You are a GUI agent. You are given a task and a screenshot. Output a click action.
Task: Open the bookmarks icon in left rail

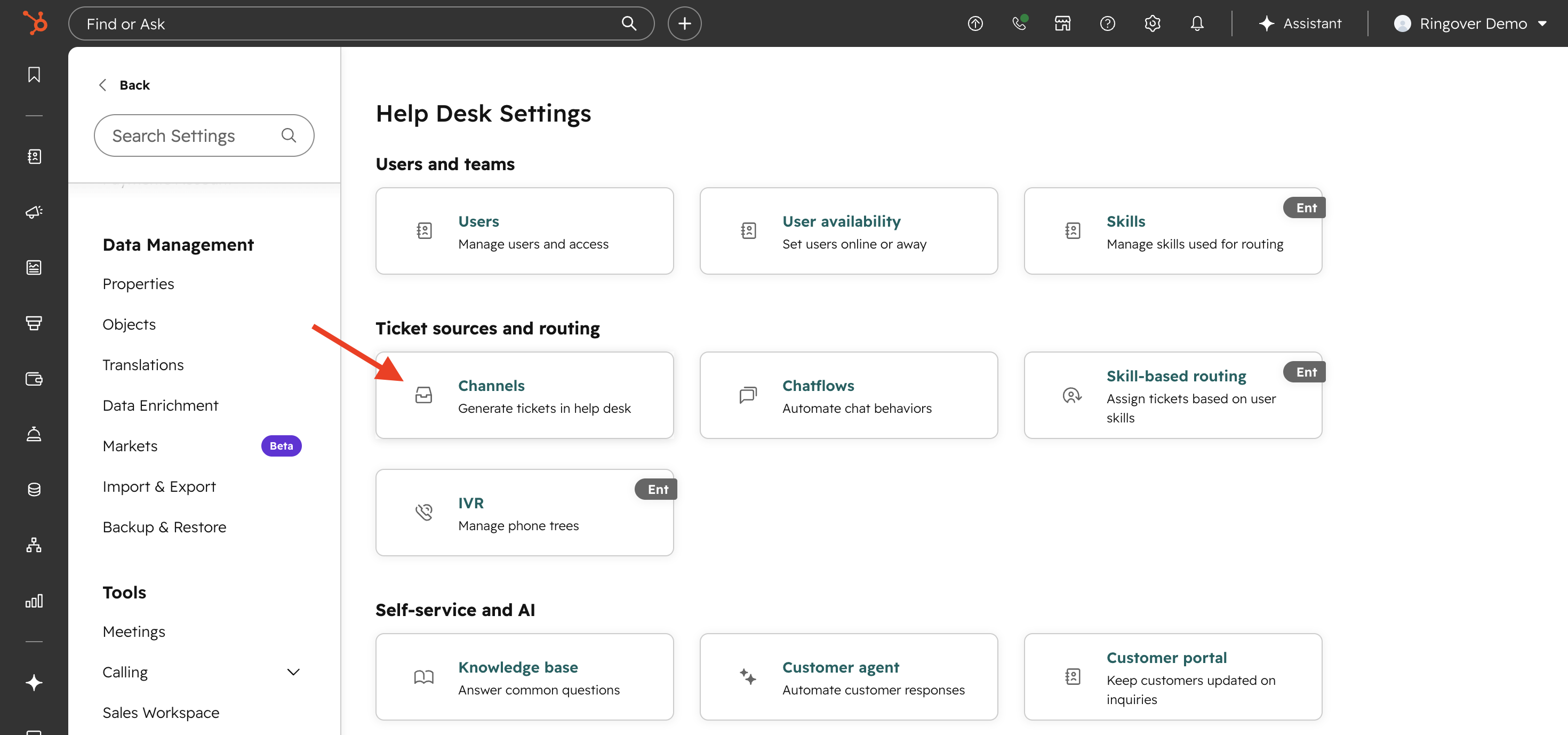[x=34, y=74]
